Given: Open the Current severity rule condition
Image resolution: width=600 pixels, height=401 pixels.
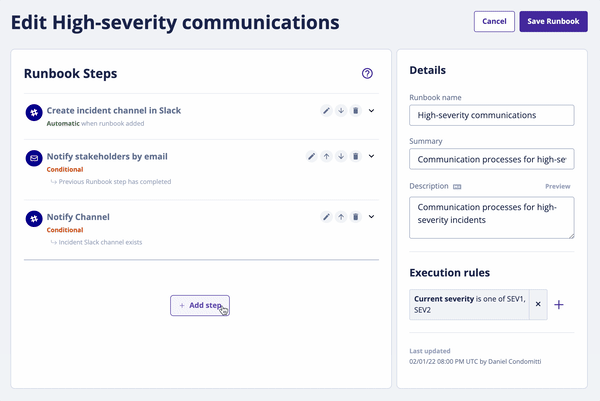Looking at the screenshot, I should pyautogui.click(x=470, y=305).
